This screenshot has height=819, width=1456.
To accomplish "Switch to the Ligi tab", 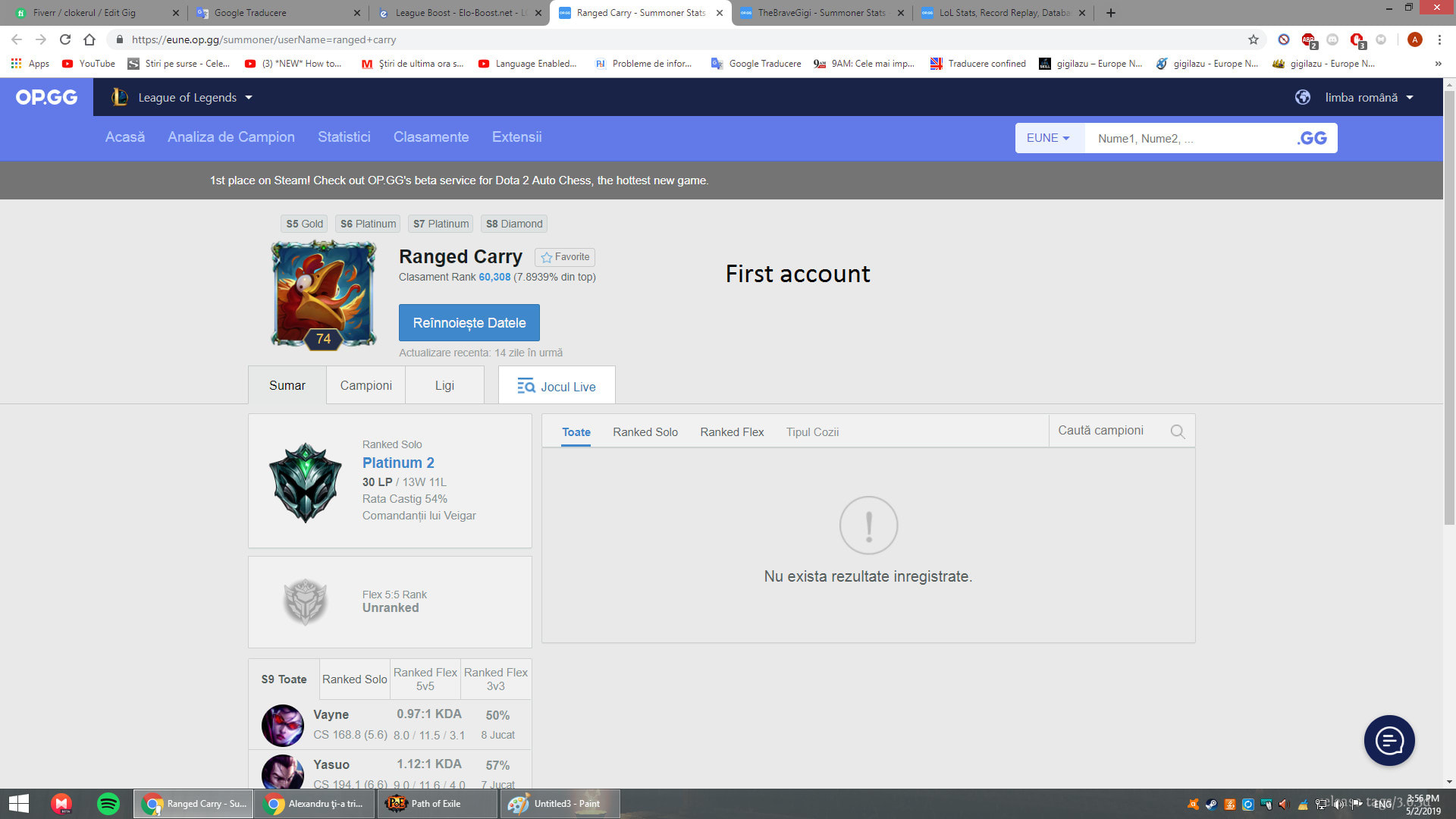I will tap(444, 385).
